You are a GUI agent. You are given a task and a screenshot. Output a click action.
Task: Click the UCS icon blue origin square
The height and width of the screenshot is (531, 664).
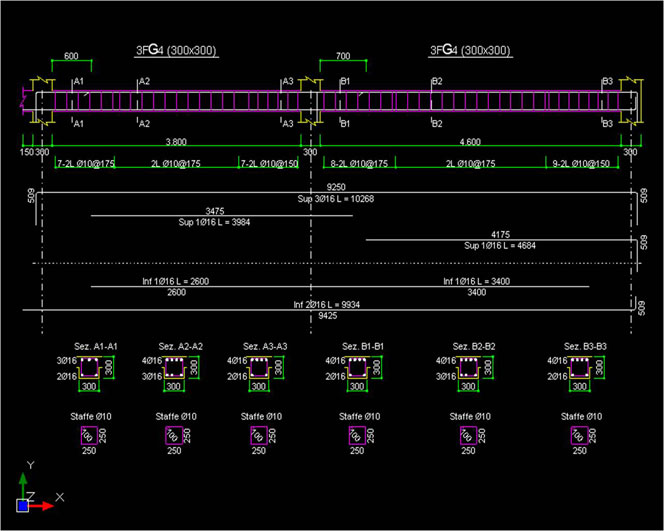click(22, 506)
